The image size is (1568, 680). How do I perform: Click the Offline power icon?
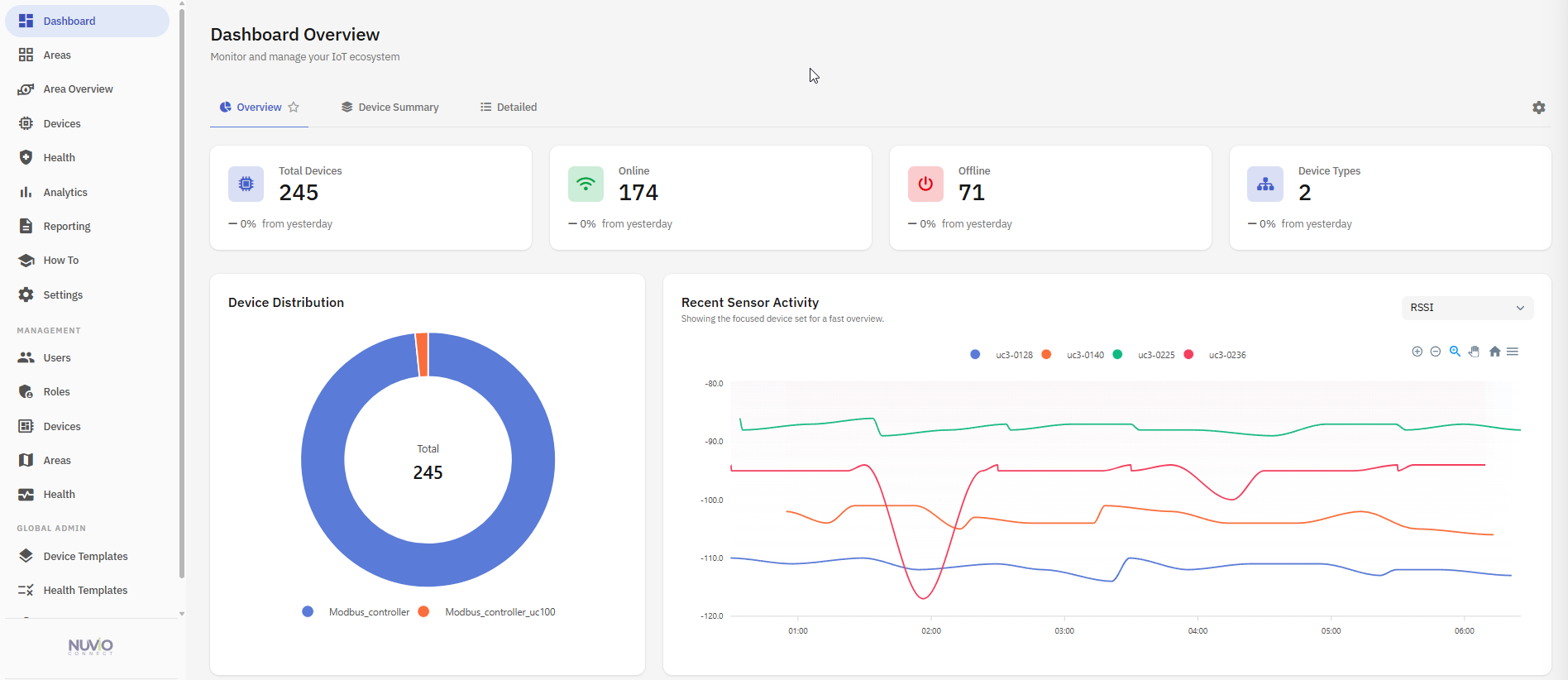(925, 184)
